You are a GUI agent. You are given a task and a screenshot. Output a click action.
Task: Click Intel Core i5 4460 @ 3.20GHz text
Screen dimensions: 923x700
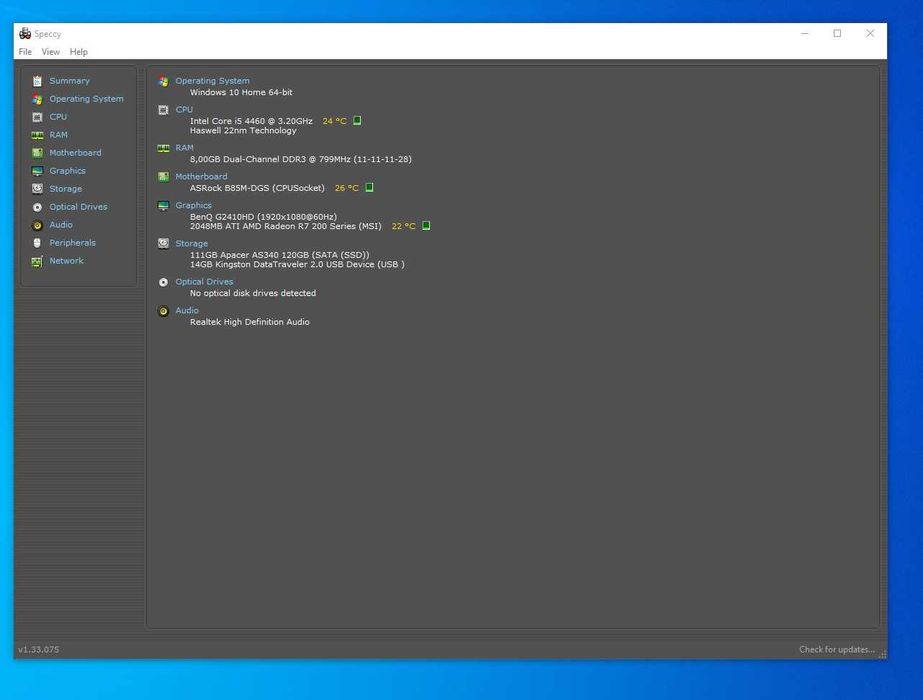[x=251, y=121]
